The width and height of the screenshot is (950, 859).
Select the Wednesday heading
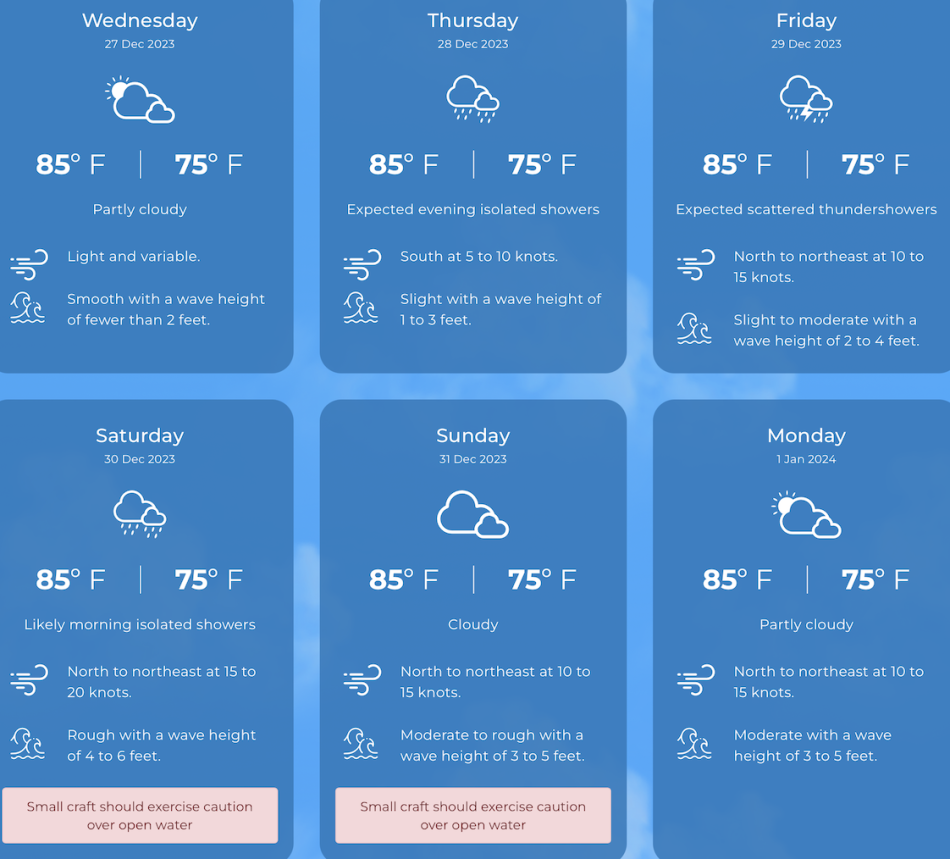140,21
